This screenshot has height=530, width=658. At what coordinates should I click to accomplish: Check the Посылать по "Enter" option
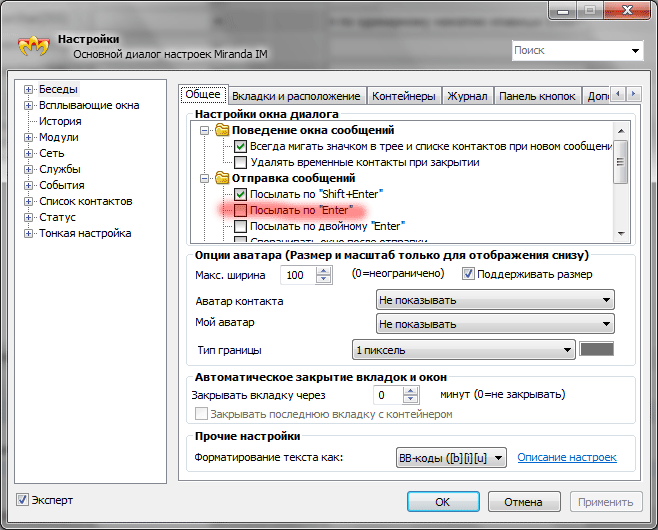point(240,210)
